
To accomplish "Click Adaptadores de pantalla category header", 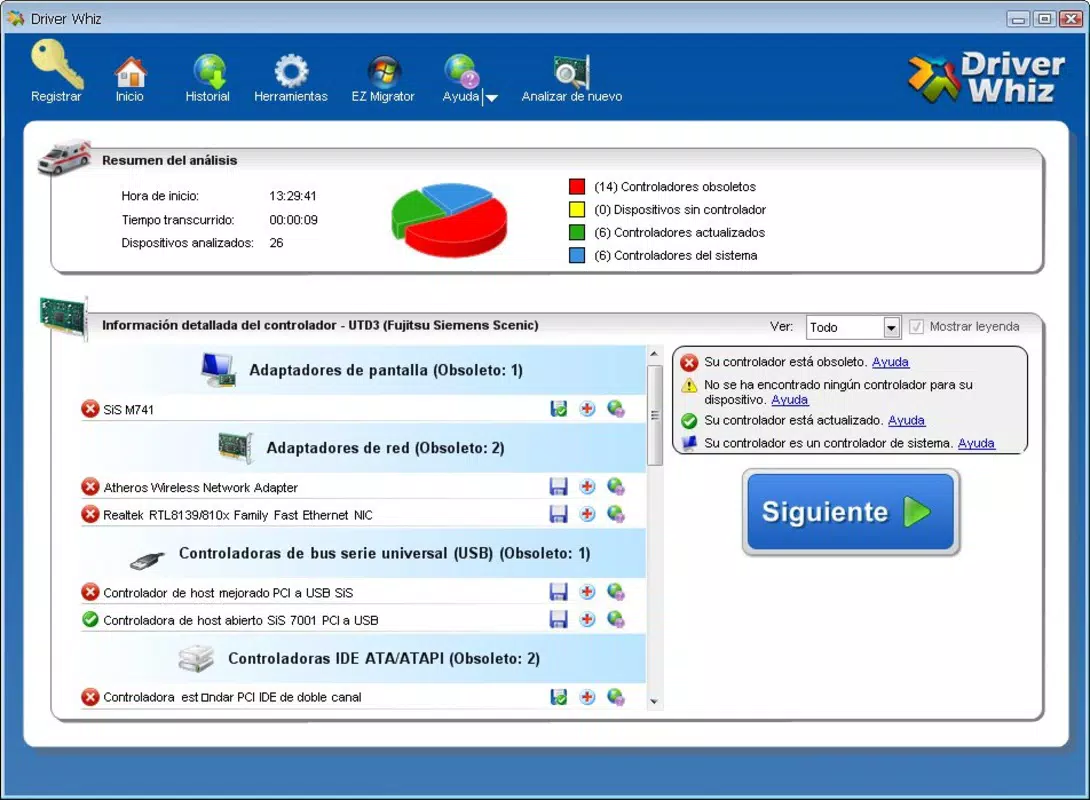I will click(363, 370).
